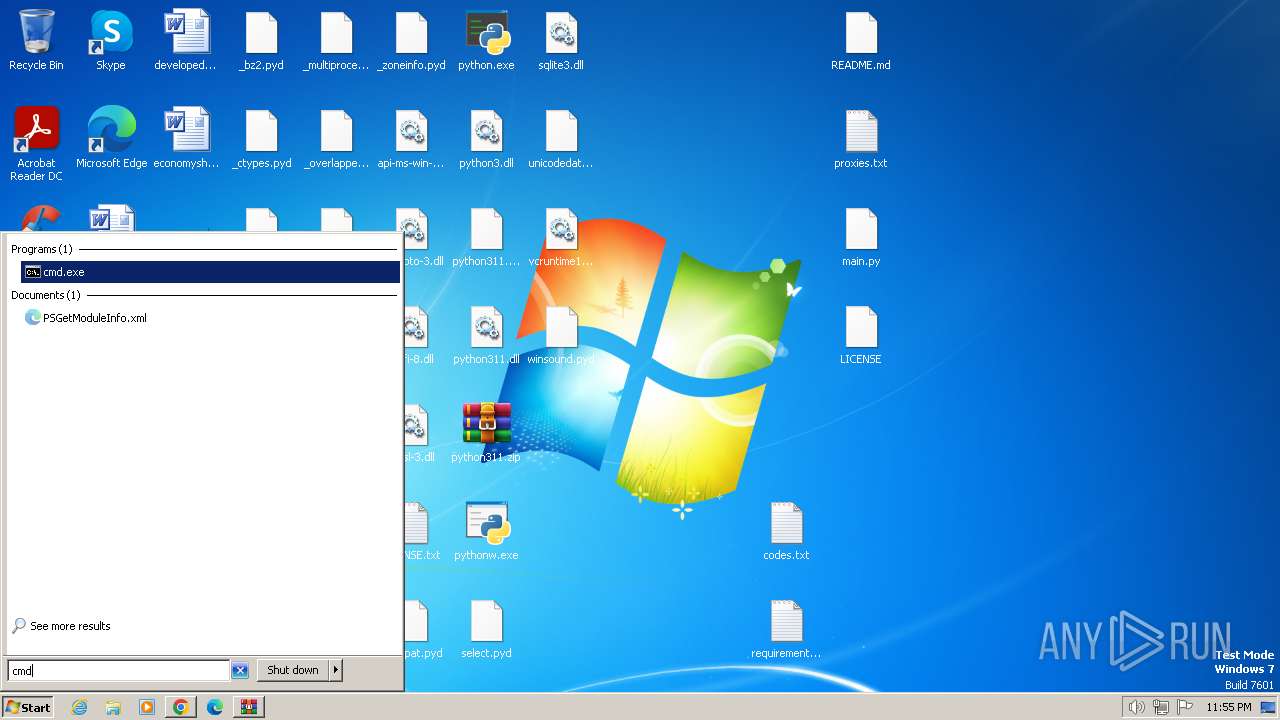The height and width of the screenshot is (720, 1280).
Task: Select the sqlite3.dll file
Action: [561, 41]
